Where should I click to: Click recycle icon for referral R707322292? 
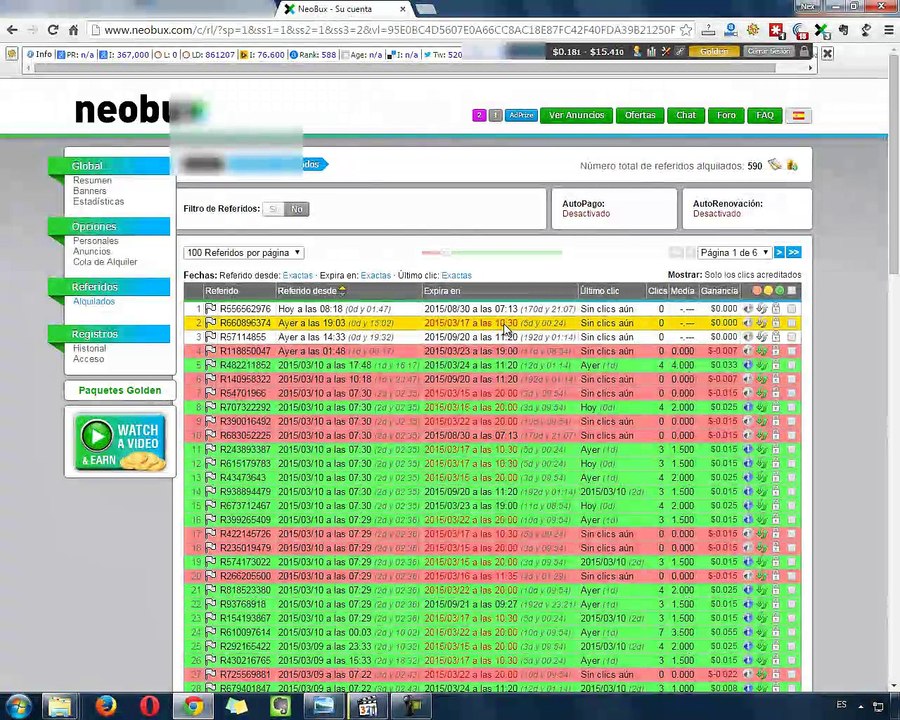click(762, 407)
